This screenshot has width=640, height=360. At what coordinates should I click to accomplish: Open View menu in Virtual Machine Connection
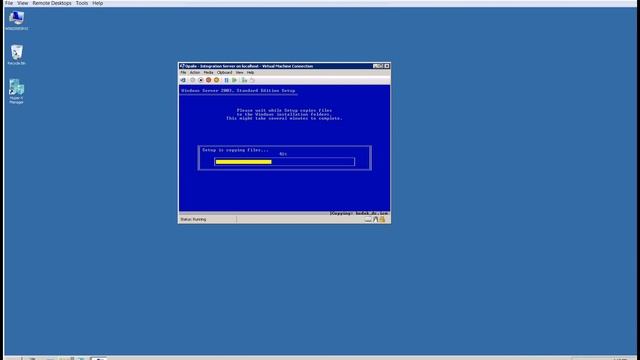pyautogui.click(x=240, y=73)
